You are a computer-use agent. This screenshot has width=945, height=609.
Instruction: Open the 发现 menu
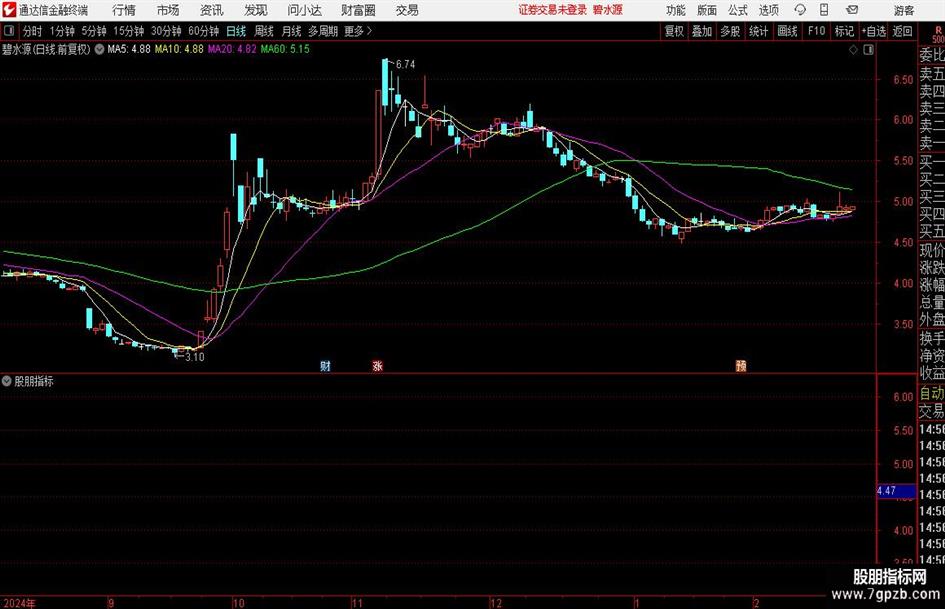coord(256,10)
